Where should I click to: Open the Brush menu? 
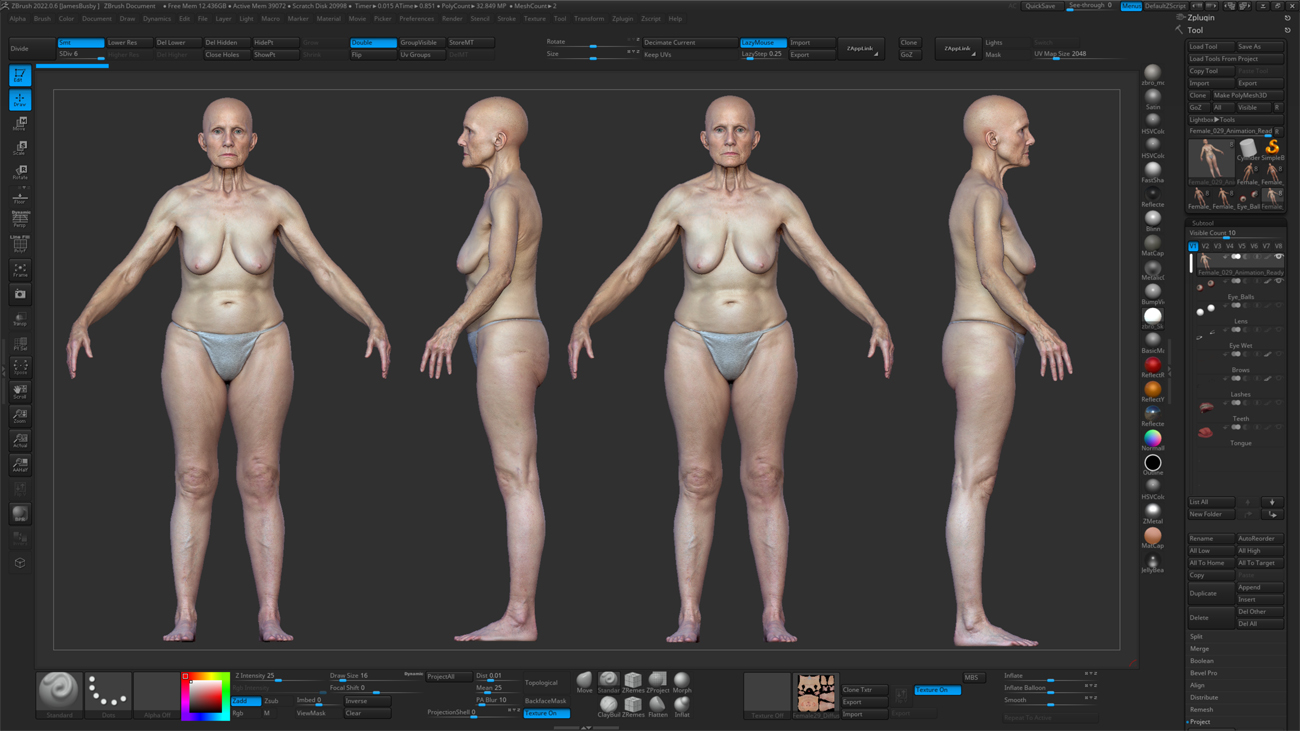click(42, 19)
